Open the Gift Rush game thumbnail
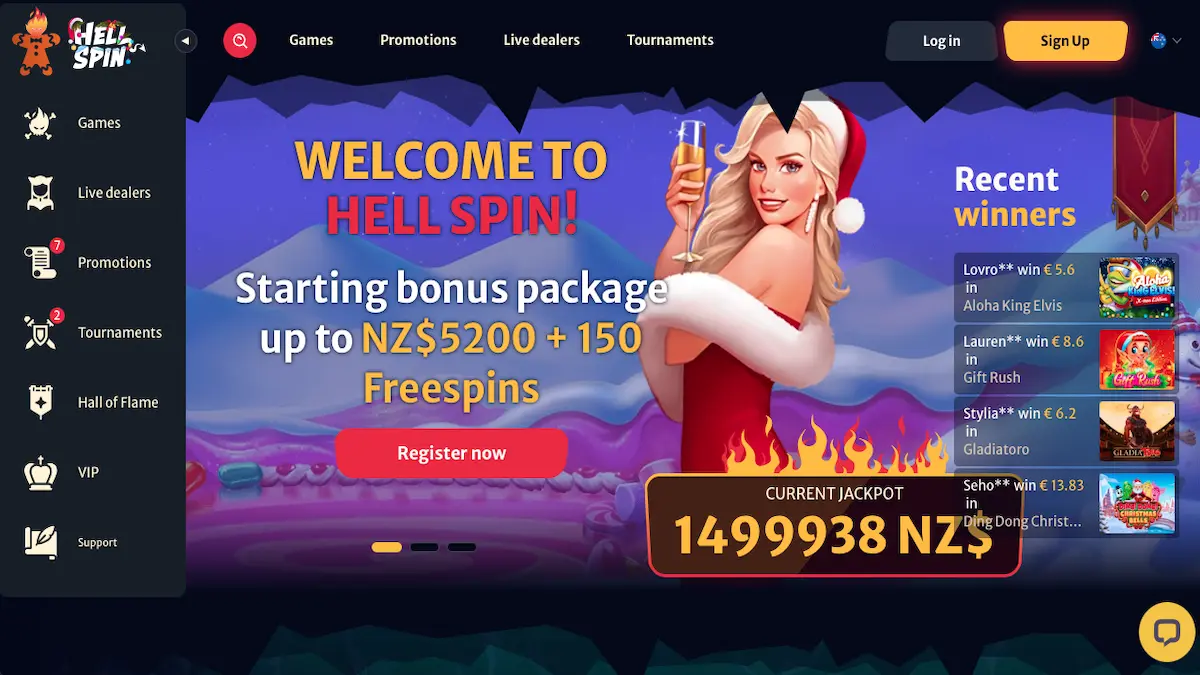1200x675 pixels. [x=1137, y=360]
